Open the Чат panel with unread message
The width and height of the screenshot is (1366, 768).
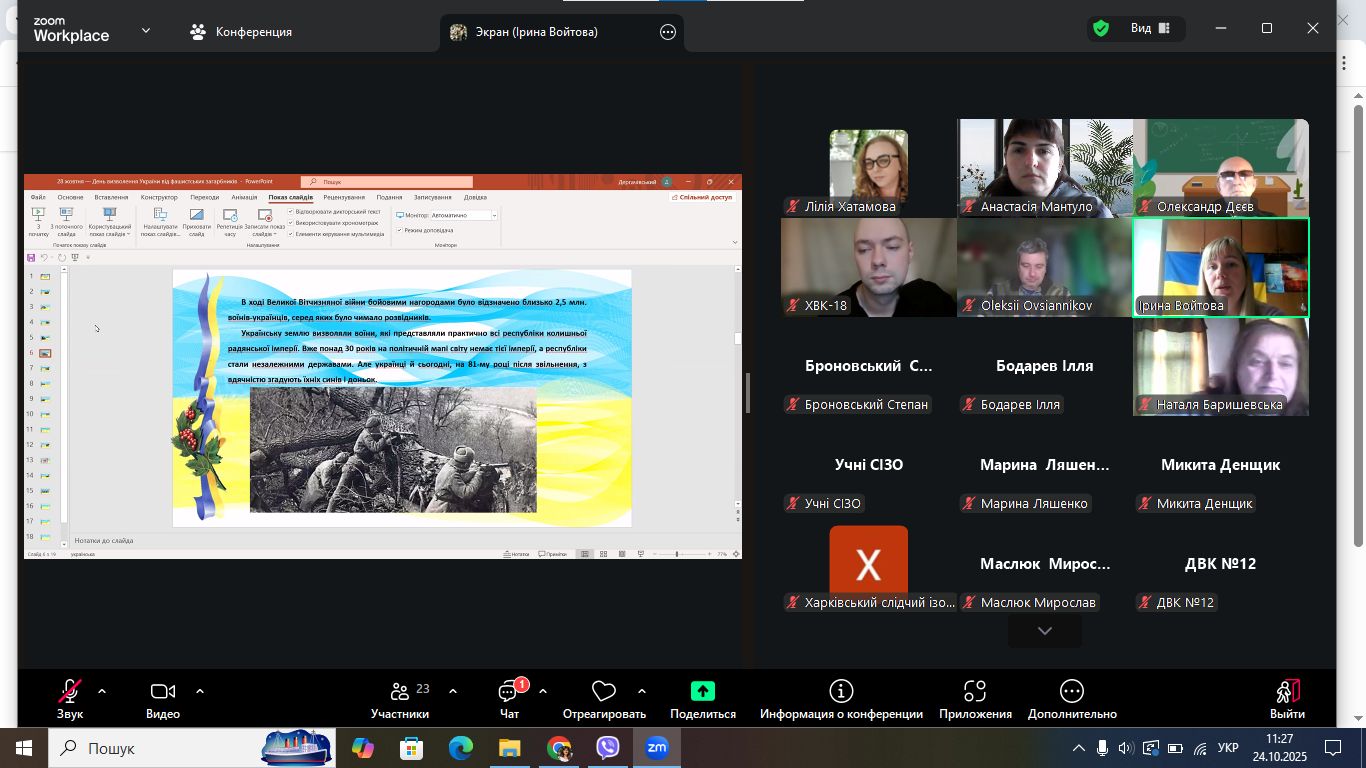pyautogui.click(x=509, y=692)
